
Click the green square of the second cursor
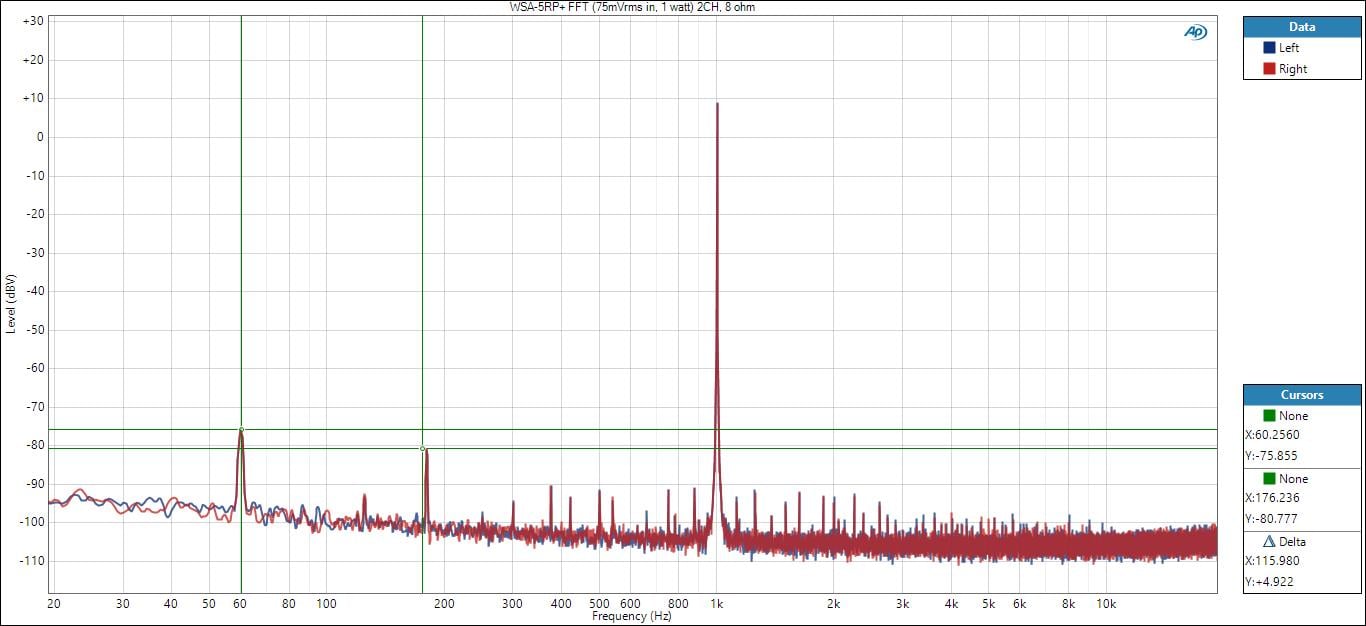[1269, 479]
